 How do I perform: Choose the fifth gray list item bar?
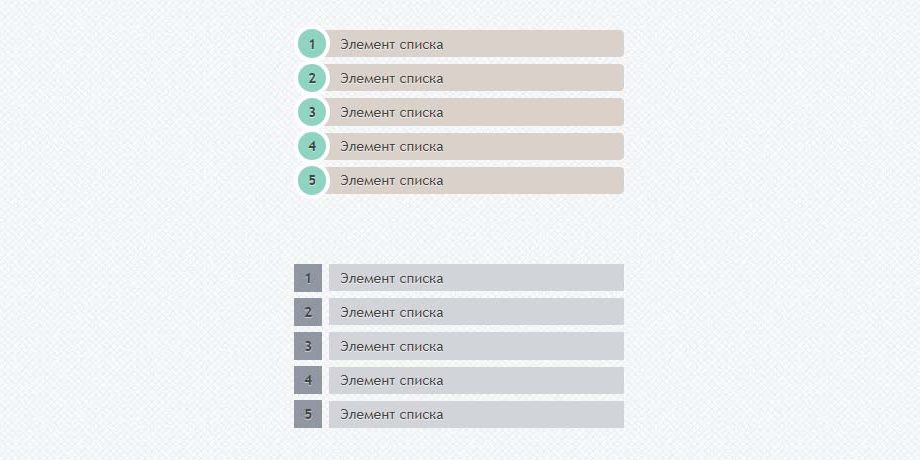(x=476, y=414)
